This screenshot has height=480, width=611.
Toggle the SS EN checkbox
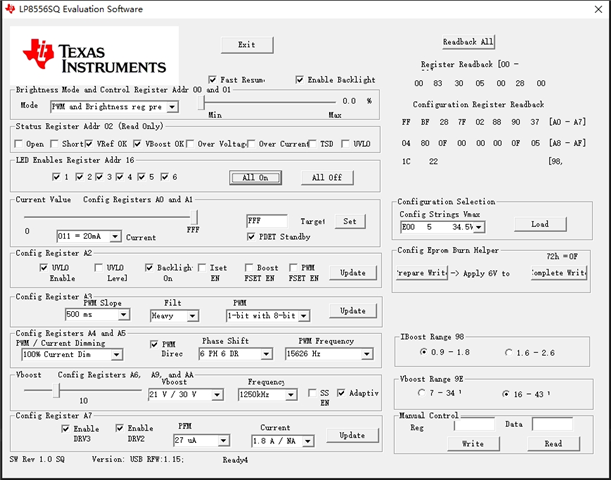pyautogui.click(x=312, y=393)
